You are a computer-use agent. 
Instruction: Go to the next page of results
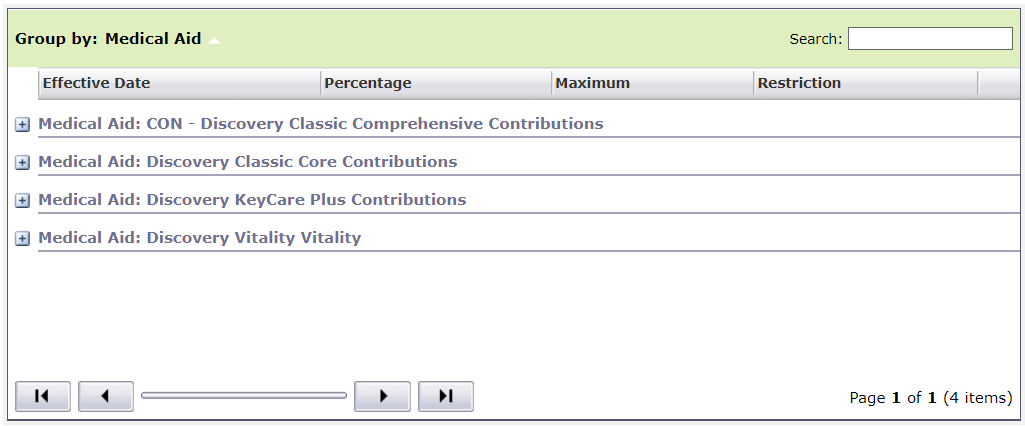[x=382, y=396]
